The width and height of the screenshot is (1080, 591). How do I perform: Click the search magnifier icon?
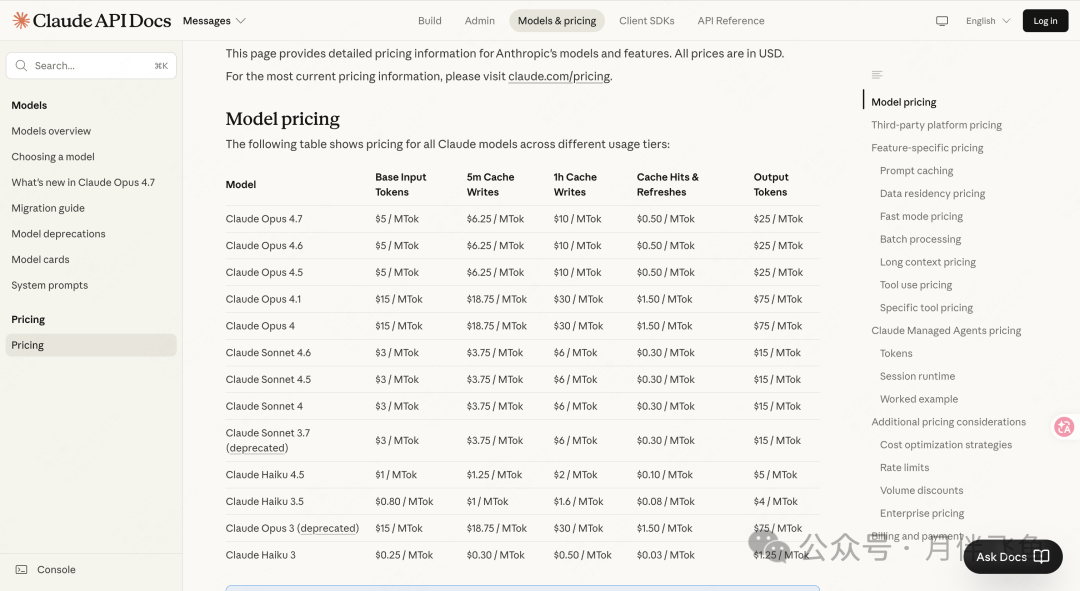click(21, 65)
